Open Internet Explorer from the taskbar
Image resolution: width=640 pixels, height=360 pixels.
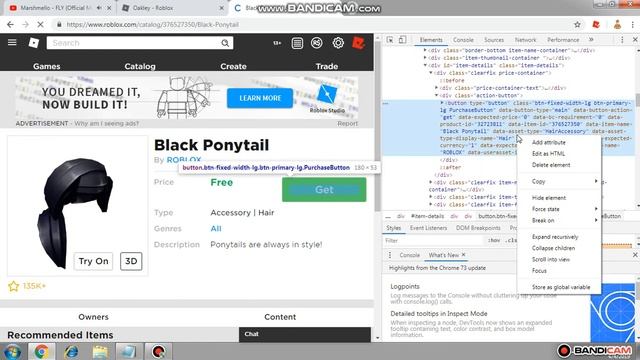coord(71,351)
